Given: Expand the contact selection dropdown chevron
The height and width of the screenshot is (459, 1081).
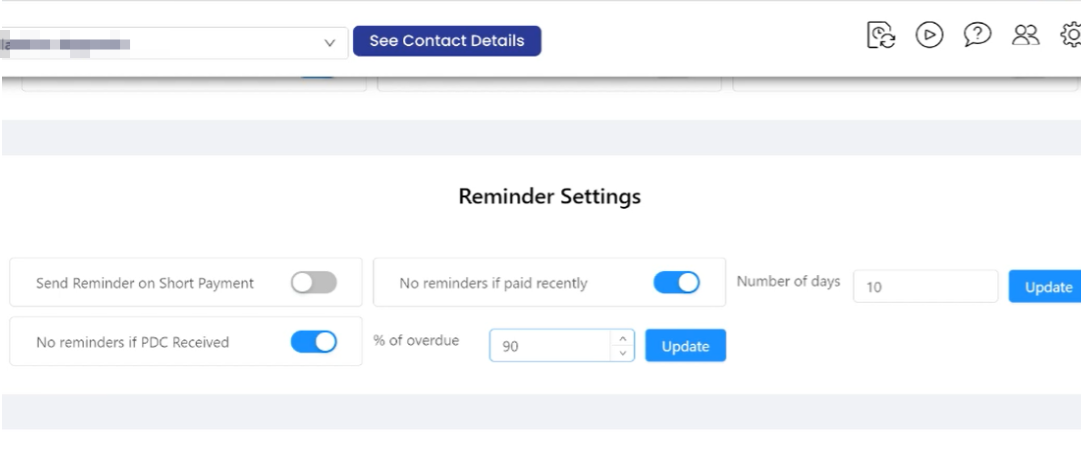Looking at the screenshot, I should click(330, 43).
